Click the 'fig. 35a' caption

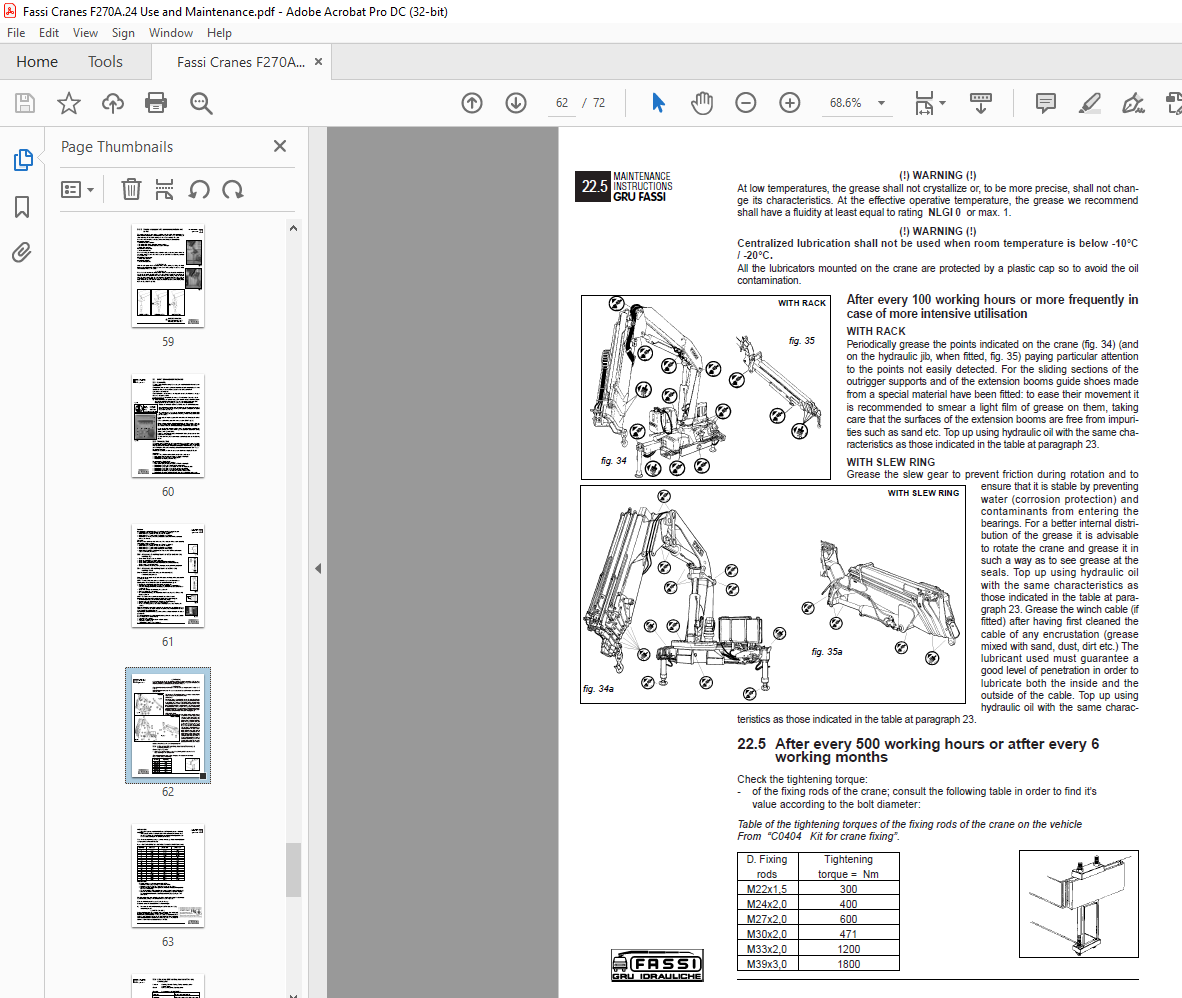pyautogui.click(x=826, y=651)
